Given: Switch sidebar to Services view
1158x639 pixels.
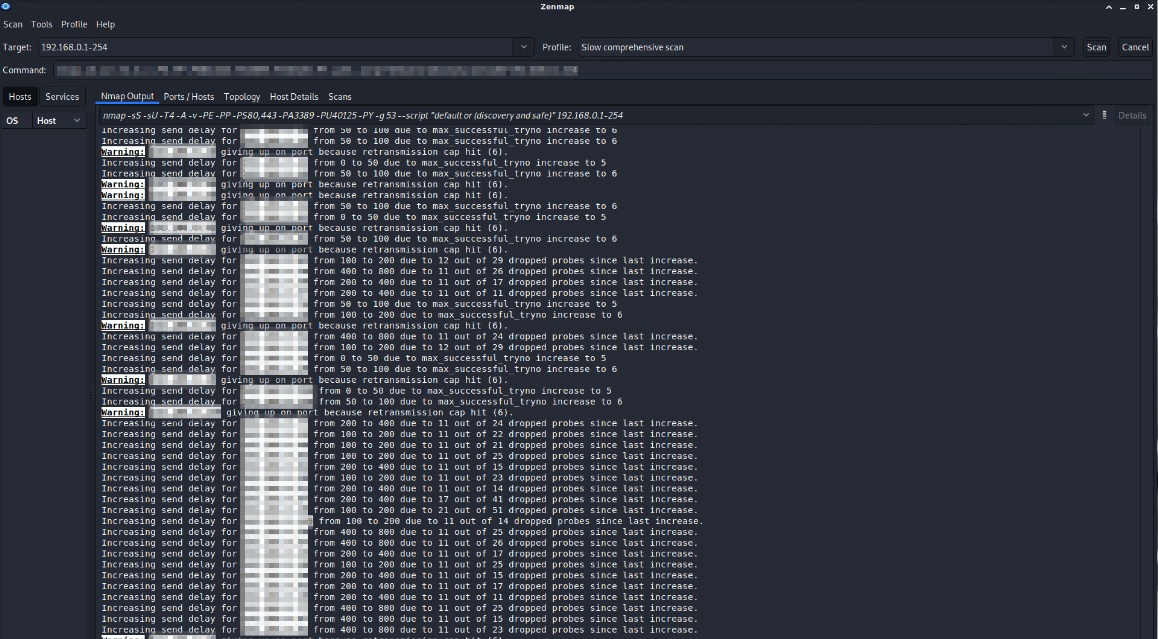Looking at the screenshot, I should [62, 97].
